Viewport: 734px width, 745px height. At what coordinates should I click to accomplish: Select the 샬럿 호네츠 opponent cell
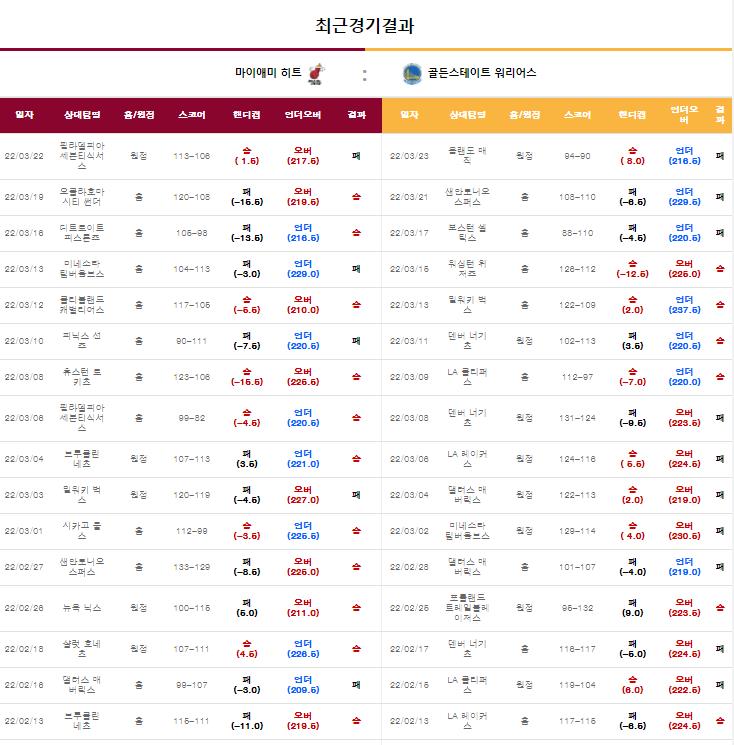(82, 649)
